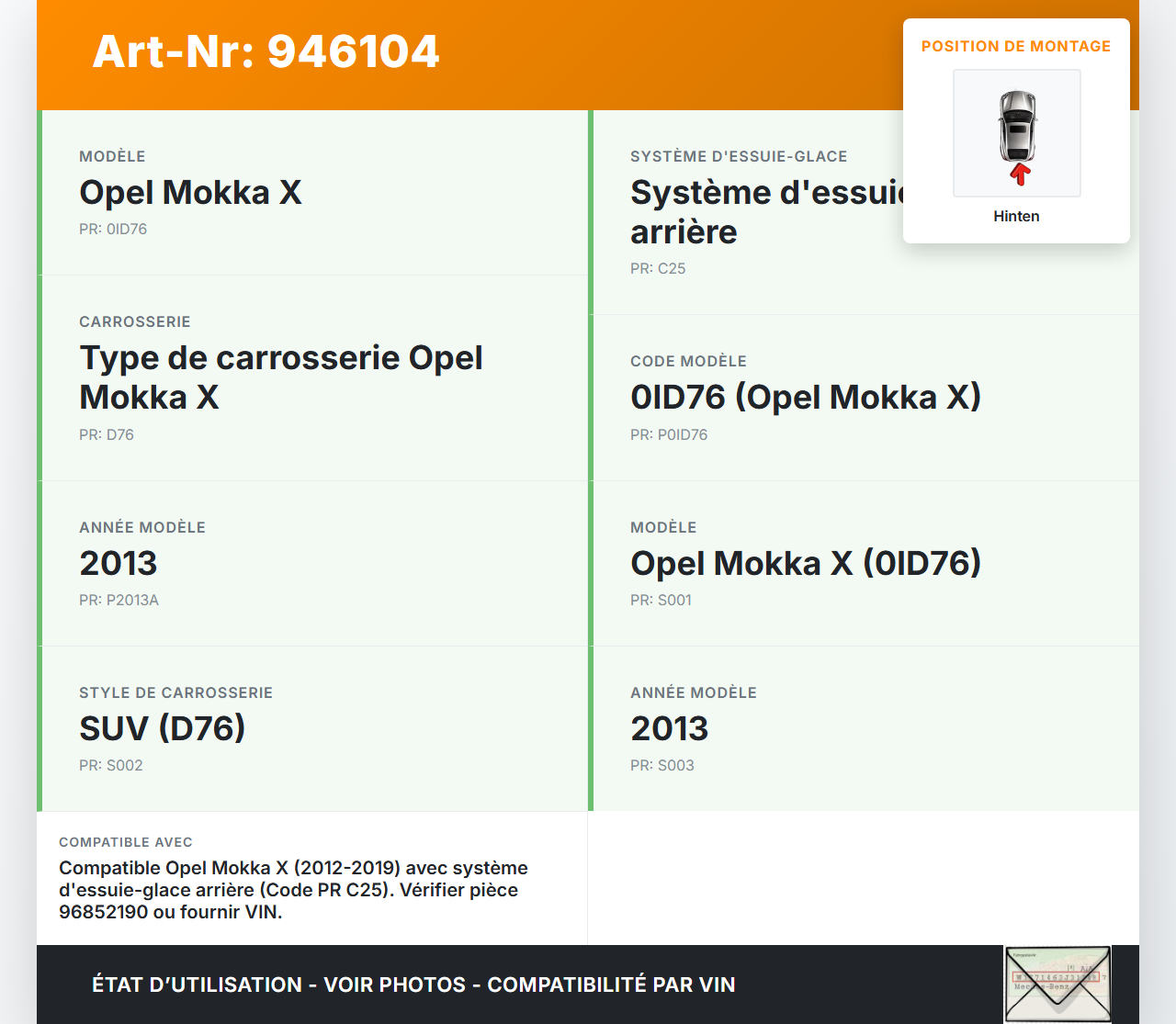Select the Opel Mokka X (0ID76) value
The height and width of the screenshot is (1024, 1176).
coord(806,563)
